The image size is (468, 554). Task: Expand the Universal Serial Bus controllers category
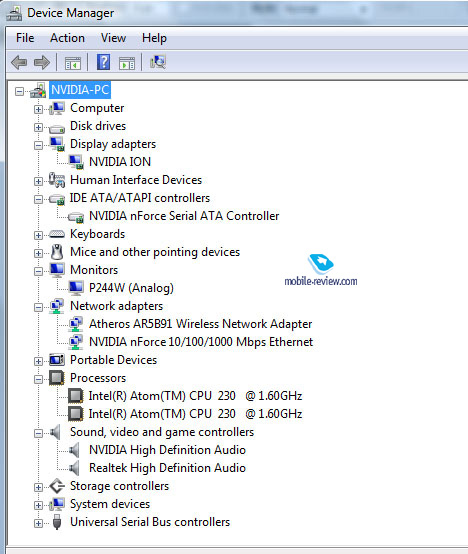(x=38, y=523)
